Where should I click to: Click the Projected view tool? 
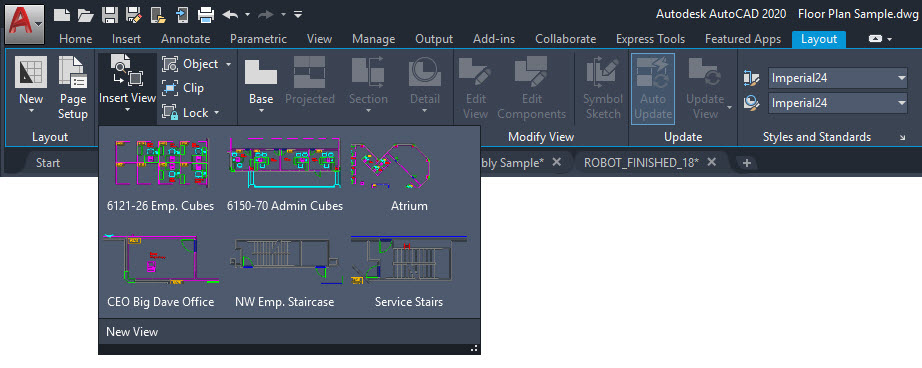309,81
